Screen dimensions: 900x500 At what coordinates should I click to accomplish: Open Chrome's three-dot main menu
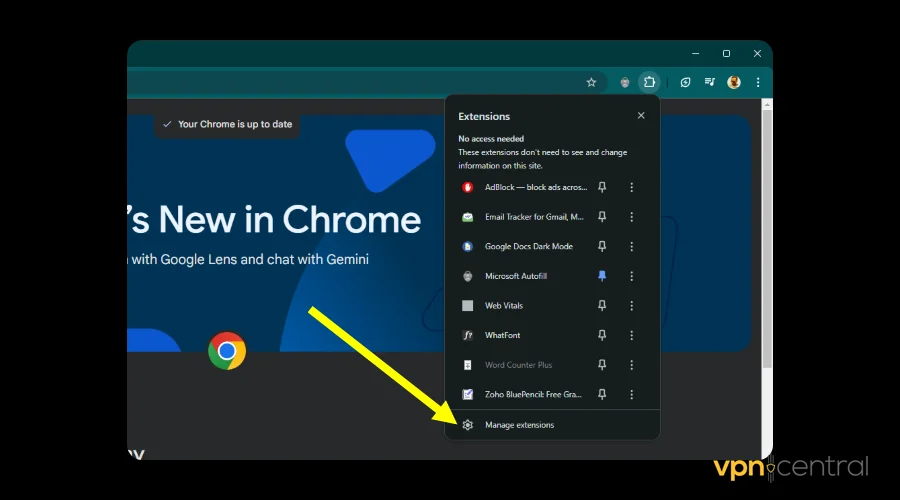tap(758, 82)
